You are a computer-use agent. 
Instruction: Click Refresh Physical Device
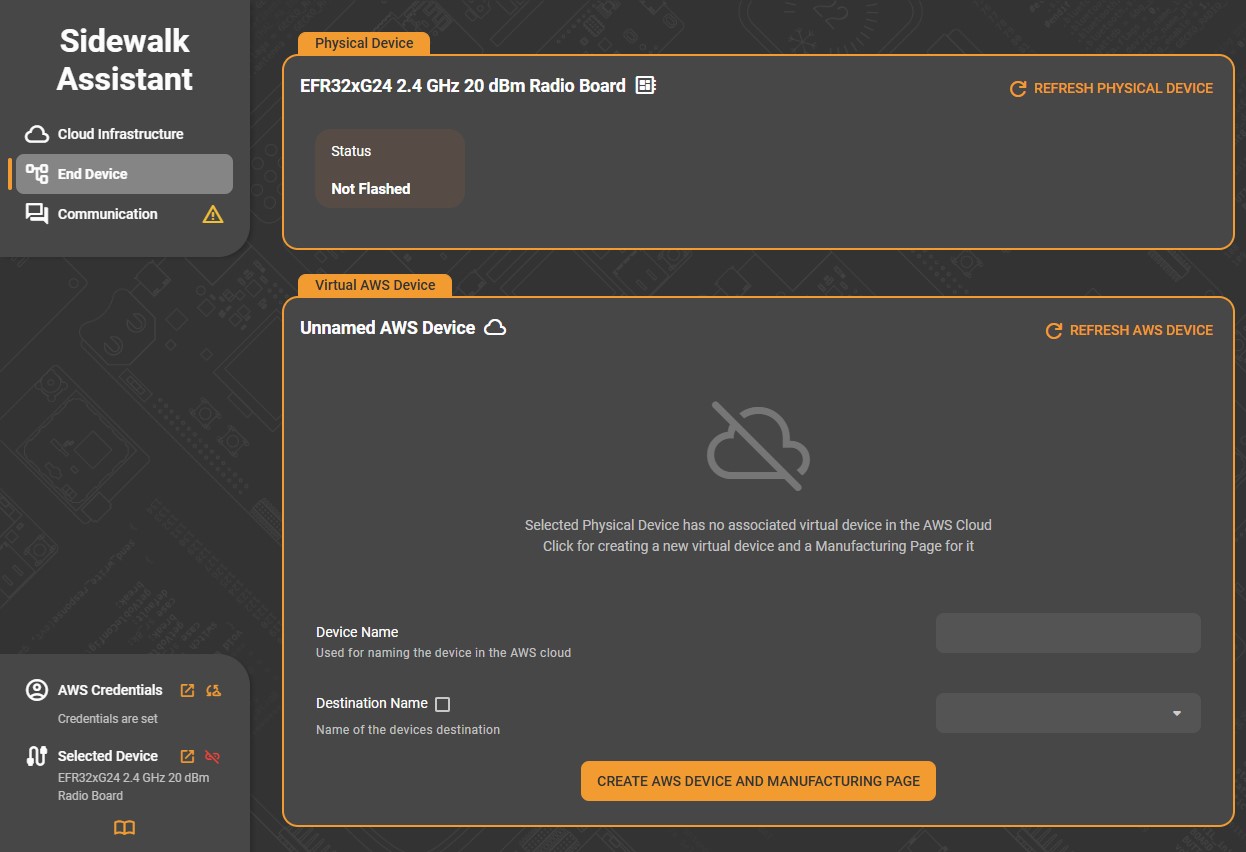[1111, 89]
